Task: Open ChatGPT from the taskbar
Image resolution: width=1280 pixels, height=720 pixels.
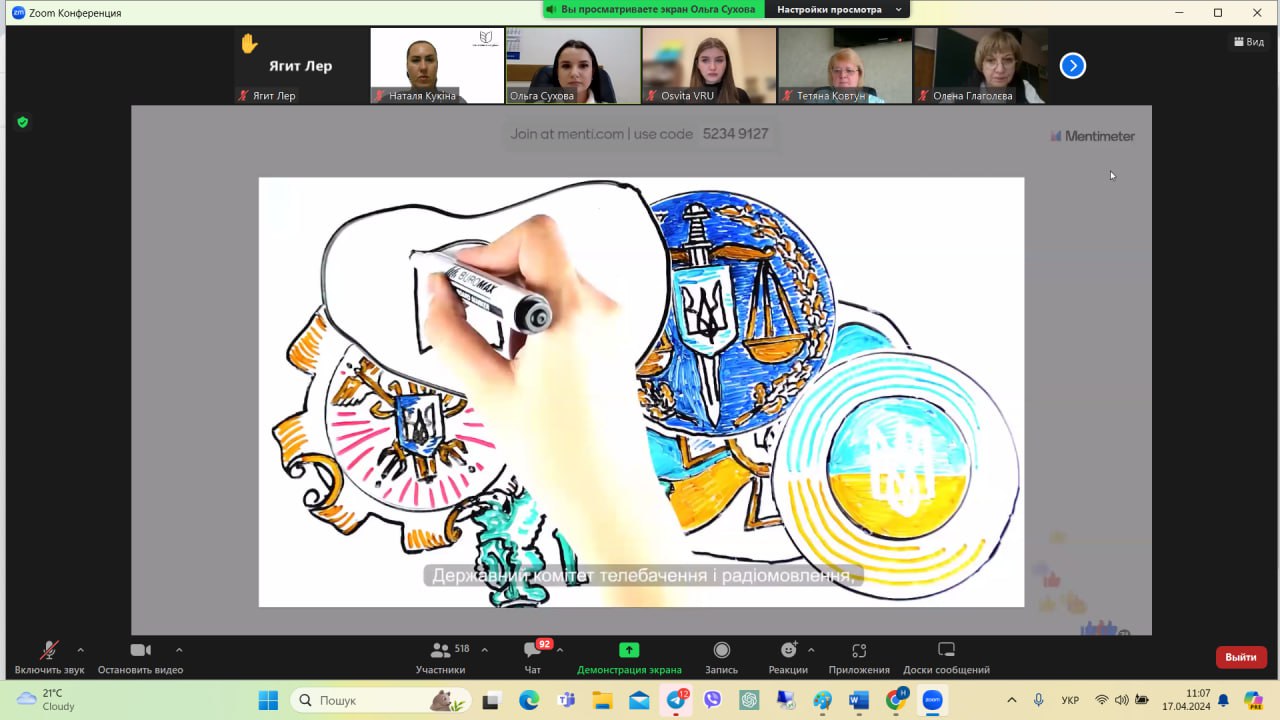Action: [749, 700]
